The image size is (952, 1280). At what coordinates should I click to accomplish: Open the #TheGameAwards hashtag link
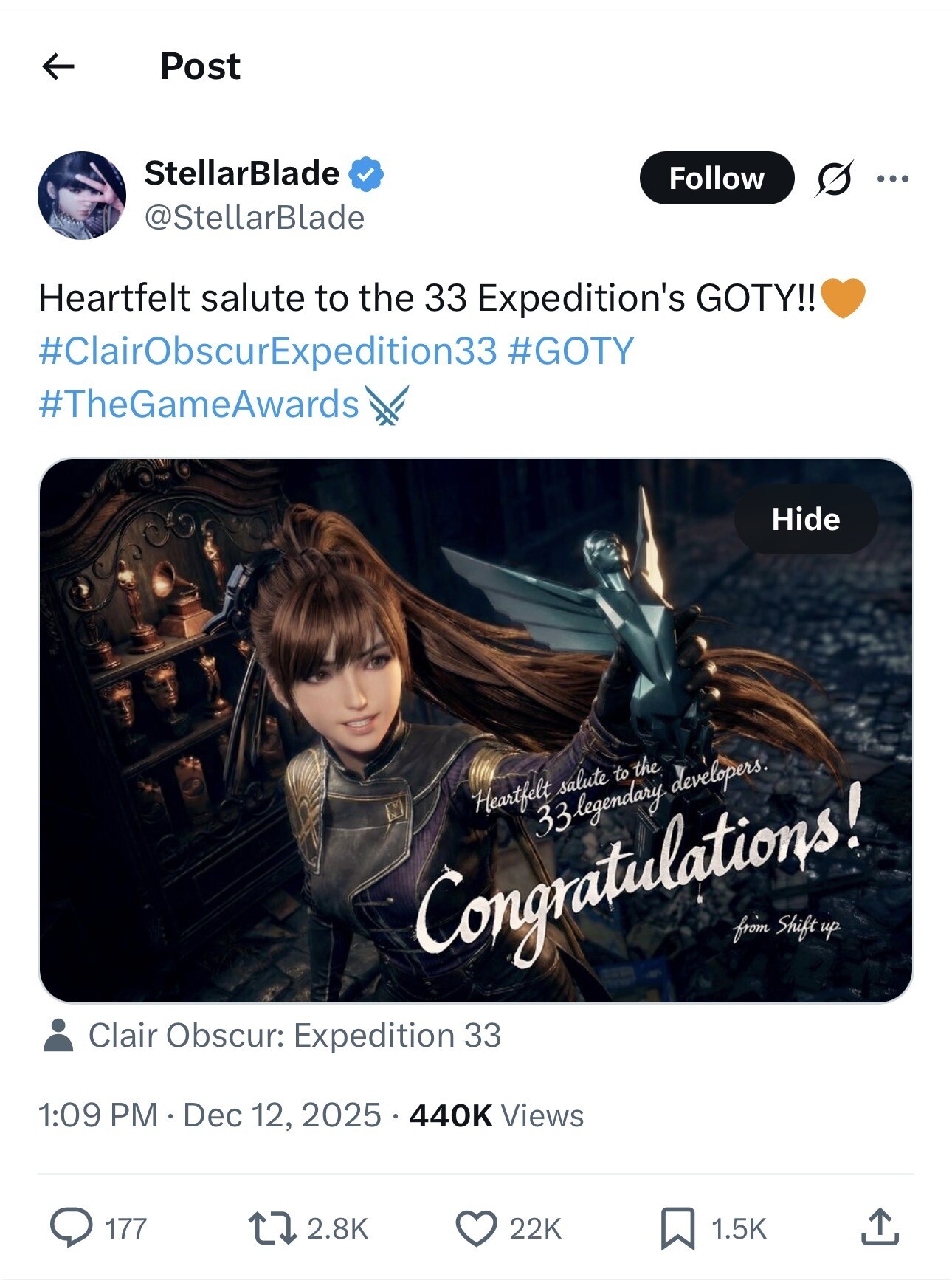(199, 405)
